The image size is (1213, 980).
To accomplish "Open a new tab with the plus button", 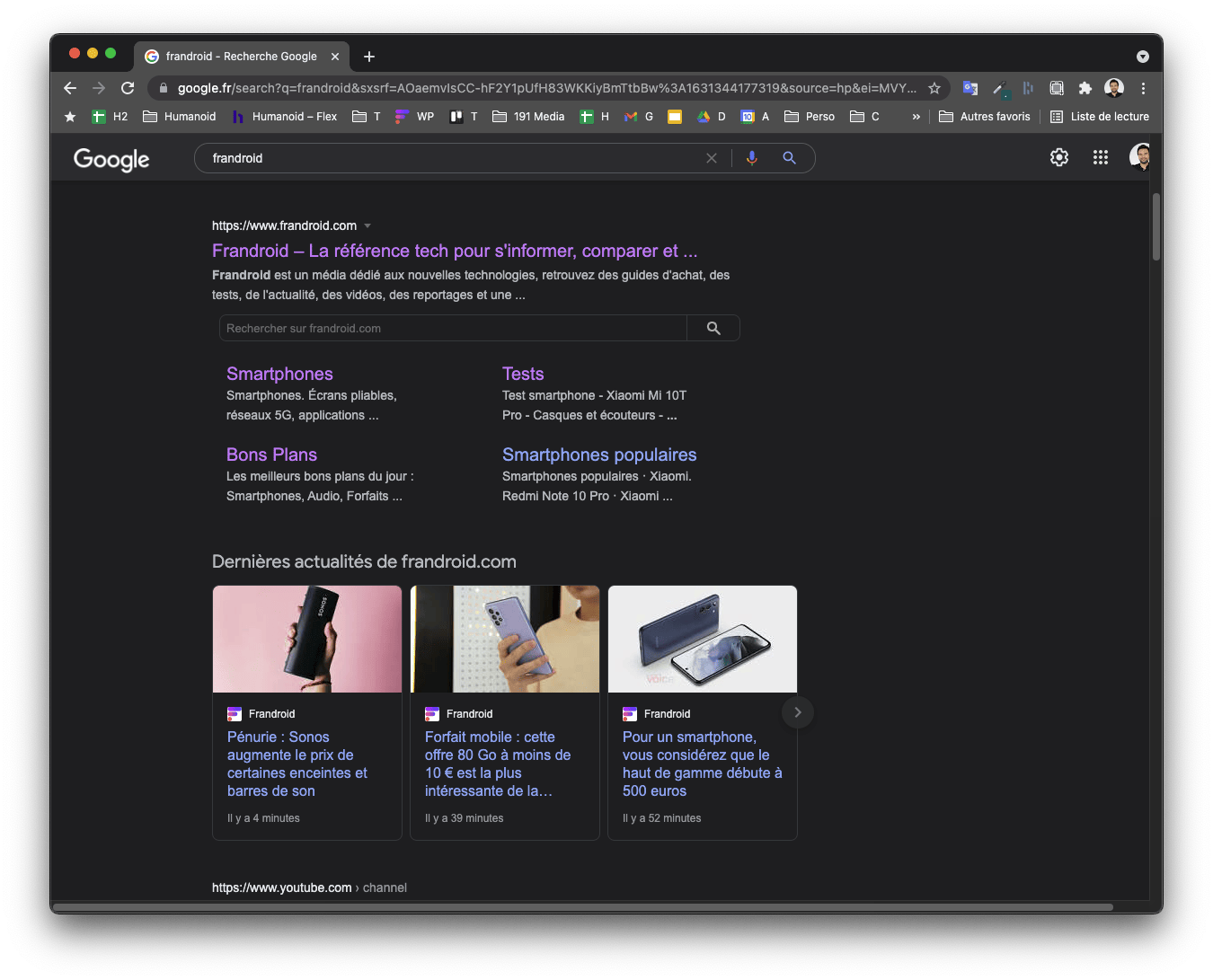I will (x=369, y=57).
